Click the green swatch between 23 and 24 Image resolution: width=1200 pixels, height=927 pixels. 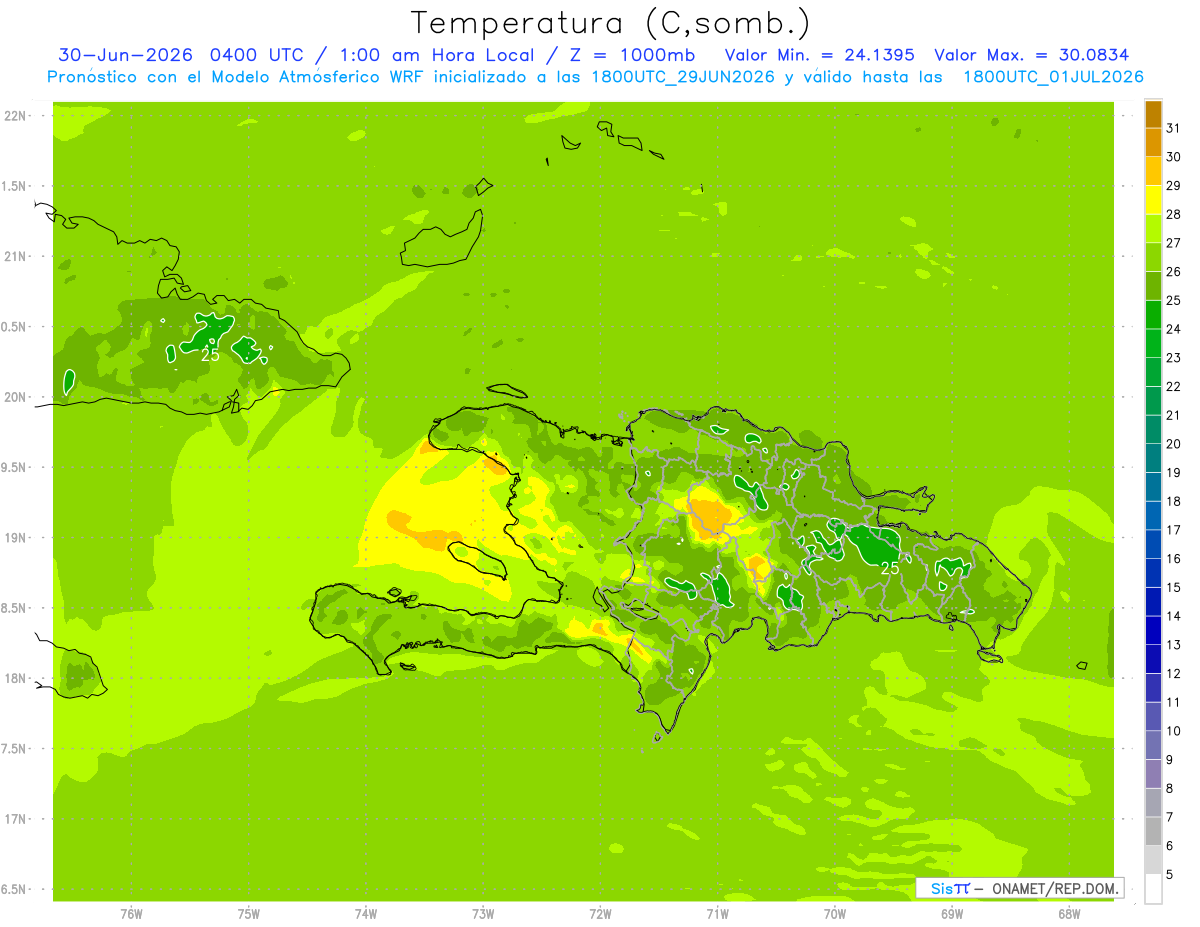[x=1153, y=343]
